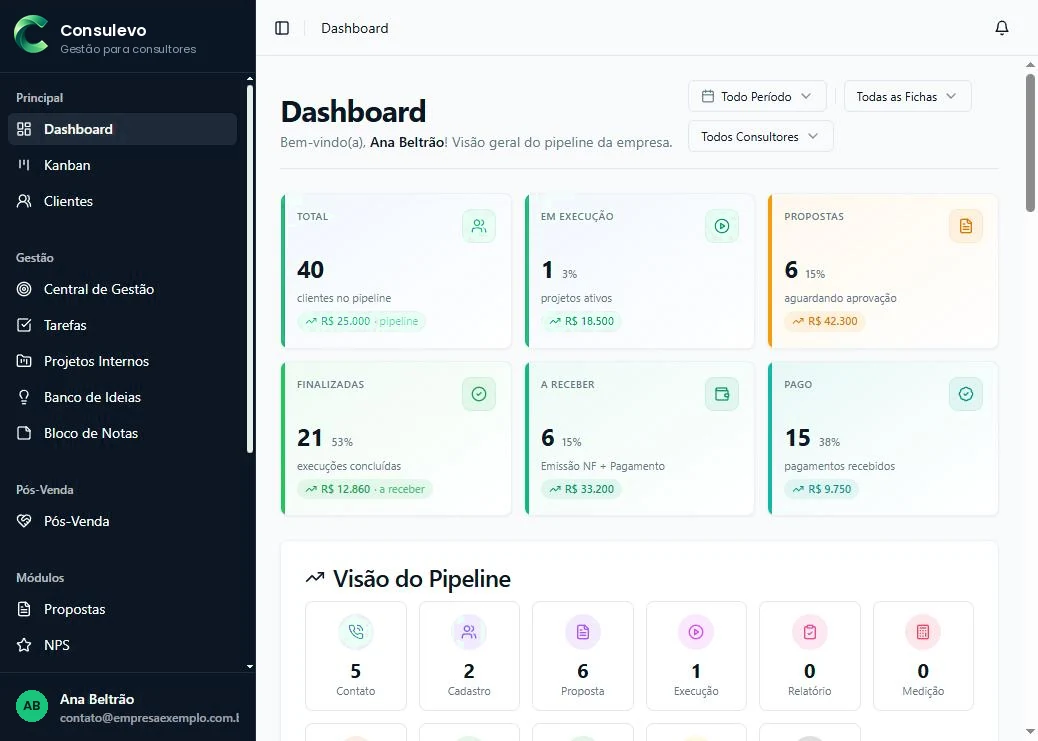Click the Medição pipeline stage tile
The width and height of the screenshot is (1038, 741).
point(923,656)
